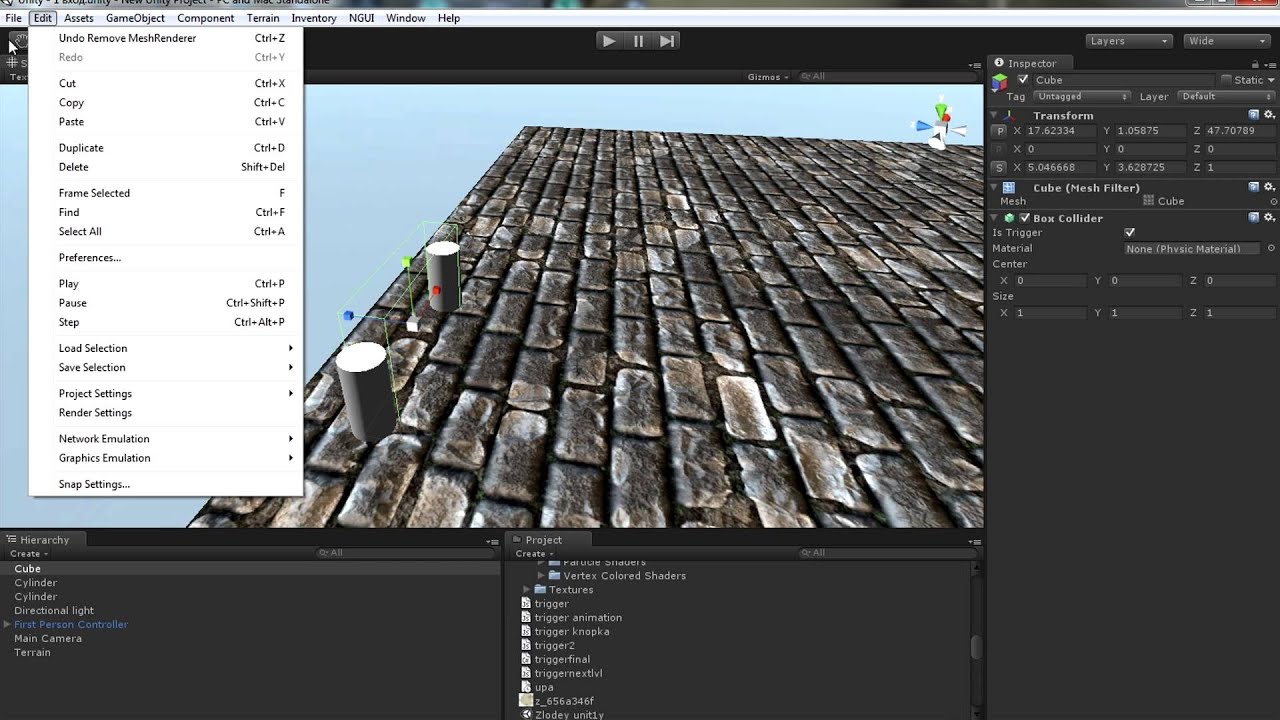Screen dimensions: 1280x720
Task: Open the Box Collider gear menu
Action: pyautogui.click(x=1270, y=217)
